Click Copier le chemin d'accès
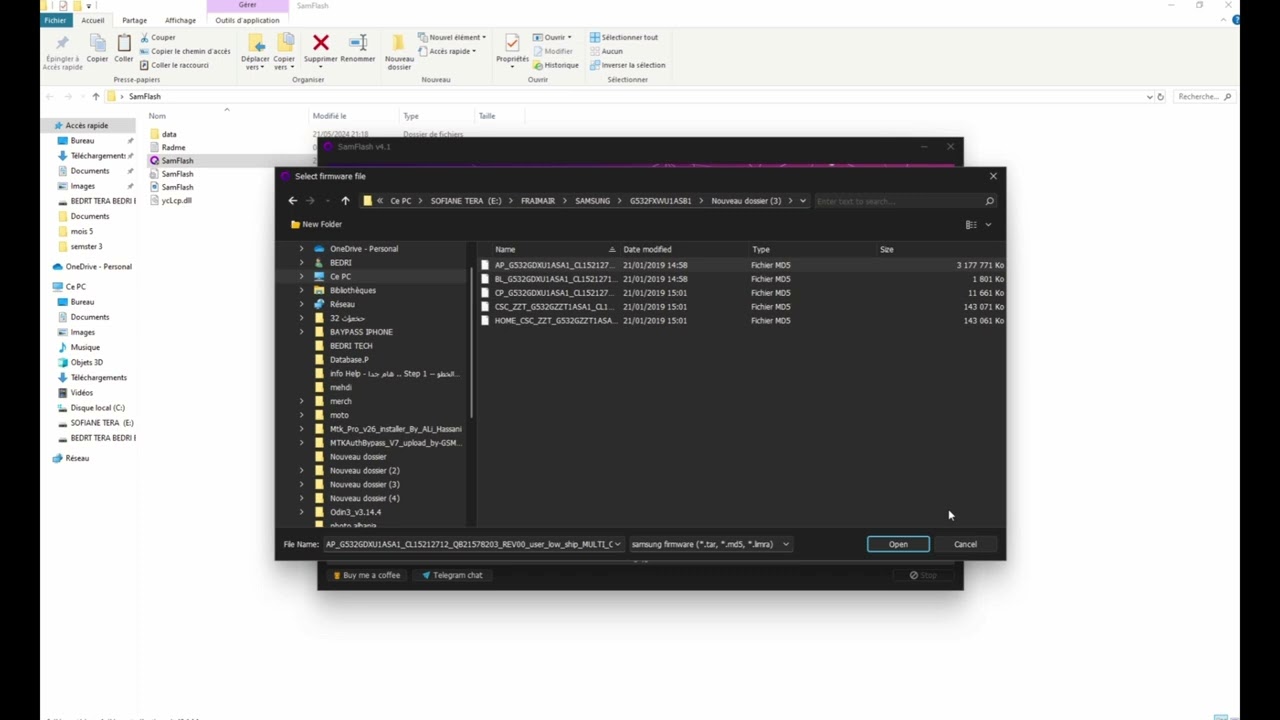1280x720 pixels. coord(184,51)
